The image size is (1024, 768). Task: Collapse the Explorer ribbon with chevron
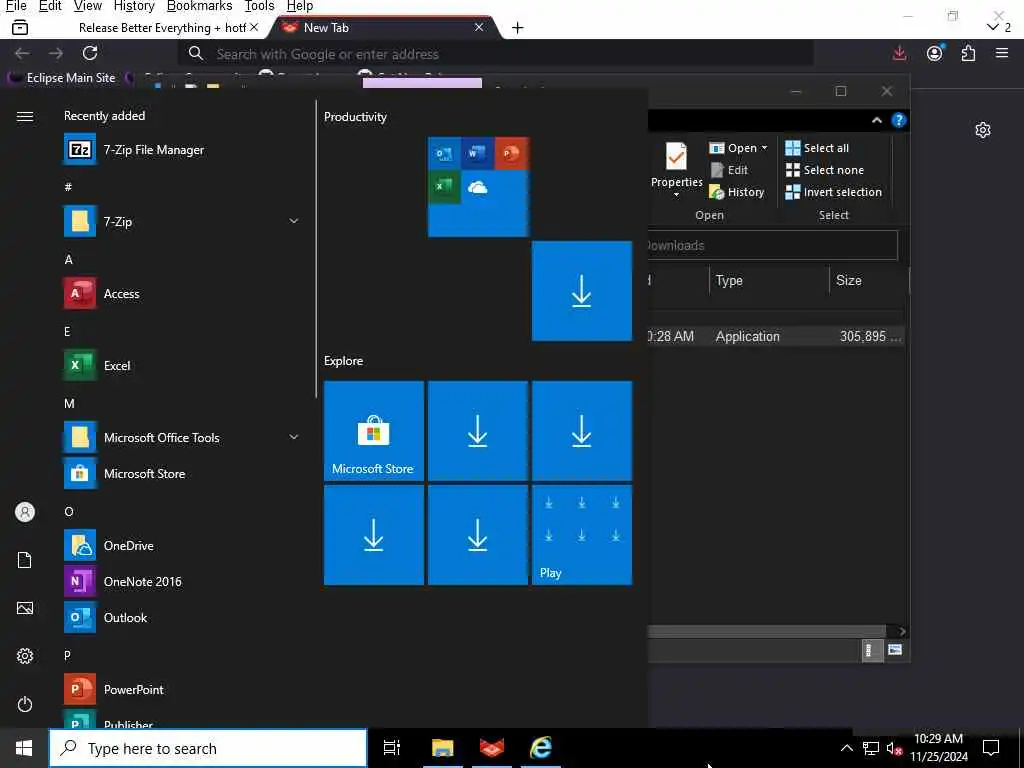pyautogui.click(x=876, y=120)
